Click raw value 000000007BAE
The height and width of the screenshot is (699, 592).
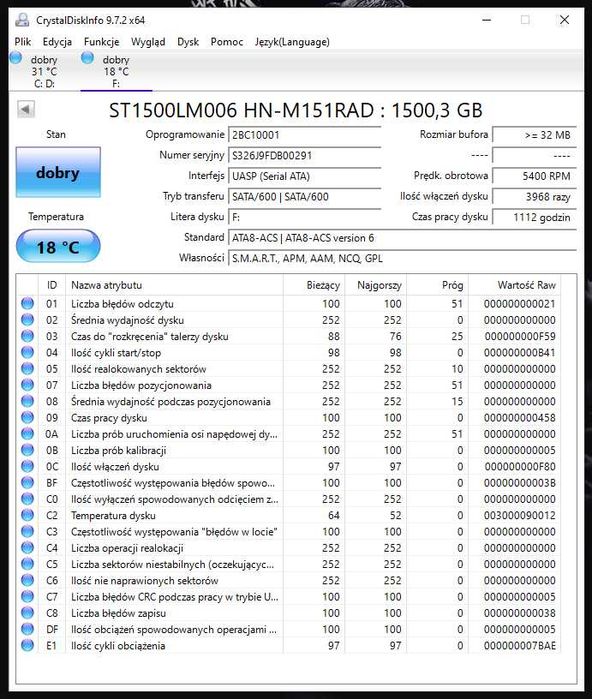(x=520, y=646)
